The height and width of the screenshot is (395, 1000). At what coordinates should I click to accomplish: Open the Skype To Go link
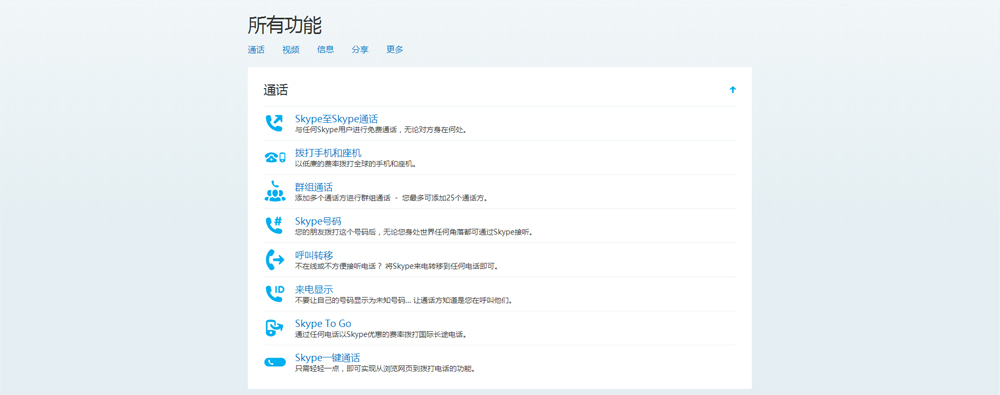pyautogui.click(x=323, y=324)
